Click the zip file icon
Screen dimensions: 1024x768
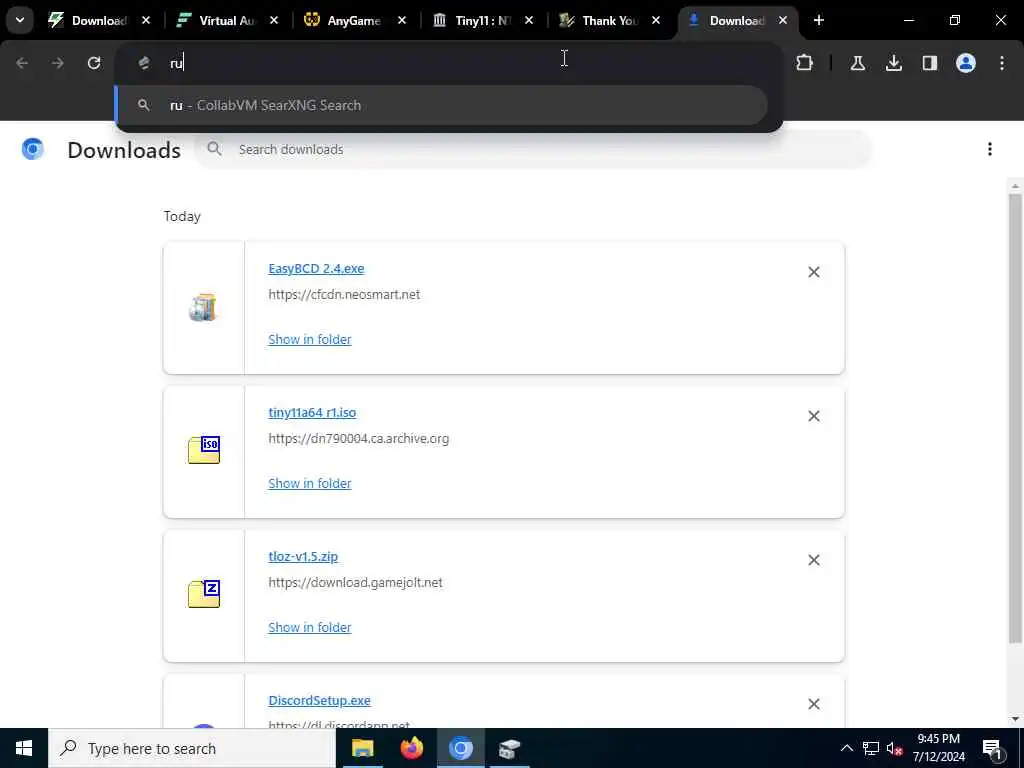(204, 594)
